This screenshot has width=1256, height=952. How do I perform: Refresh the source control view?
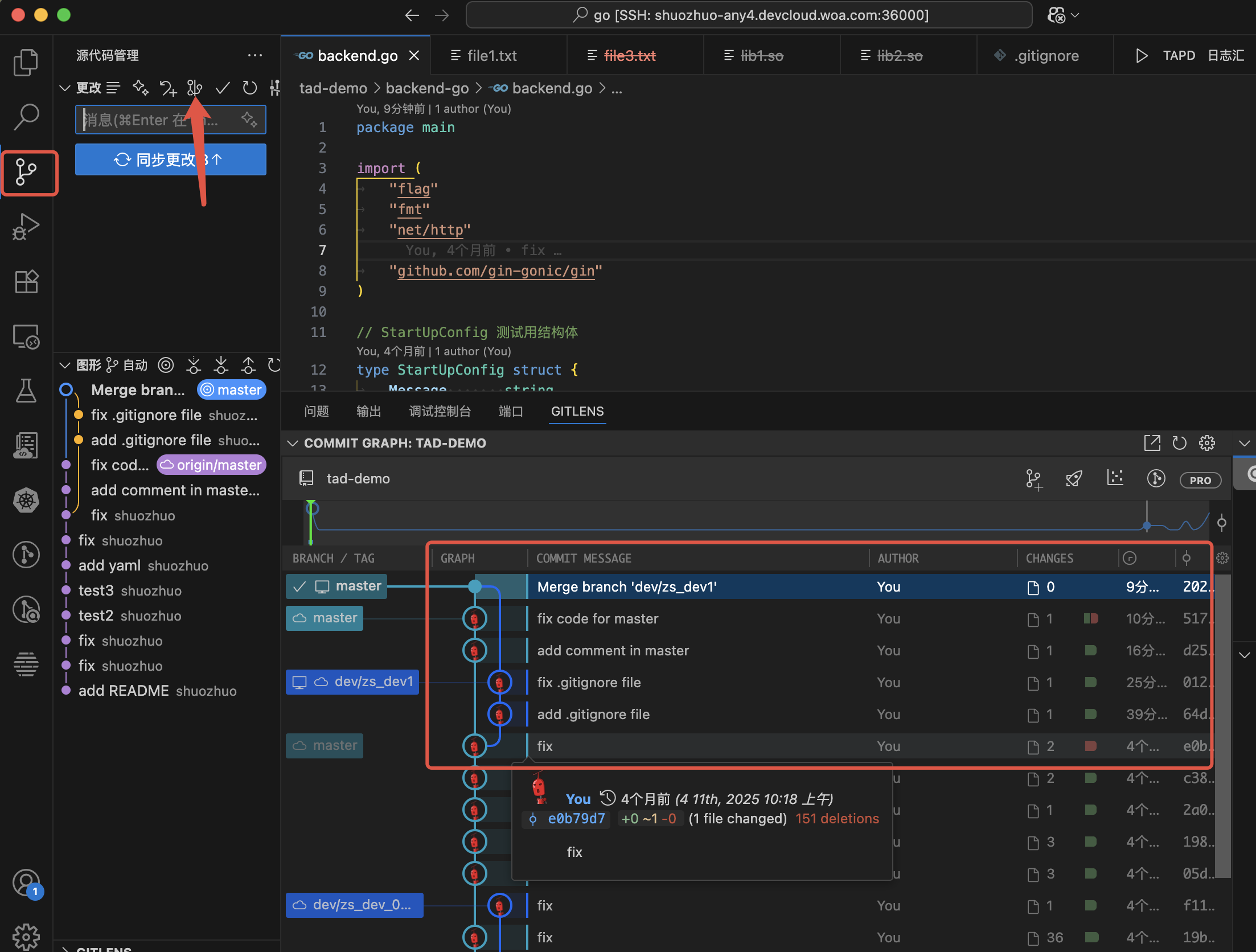[249, 88]
